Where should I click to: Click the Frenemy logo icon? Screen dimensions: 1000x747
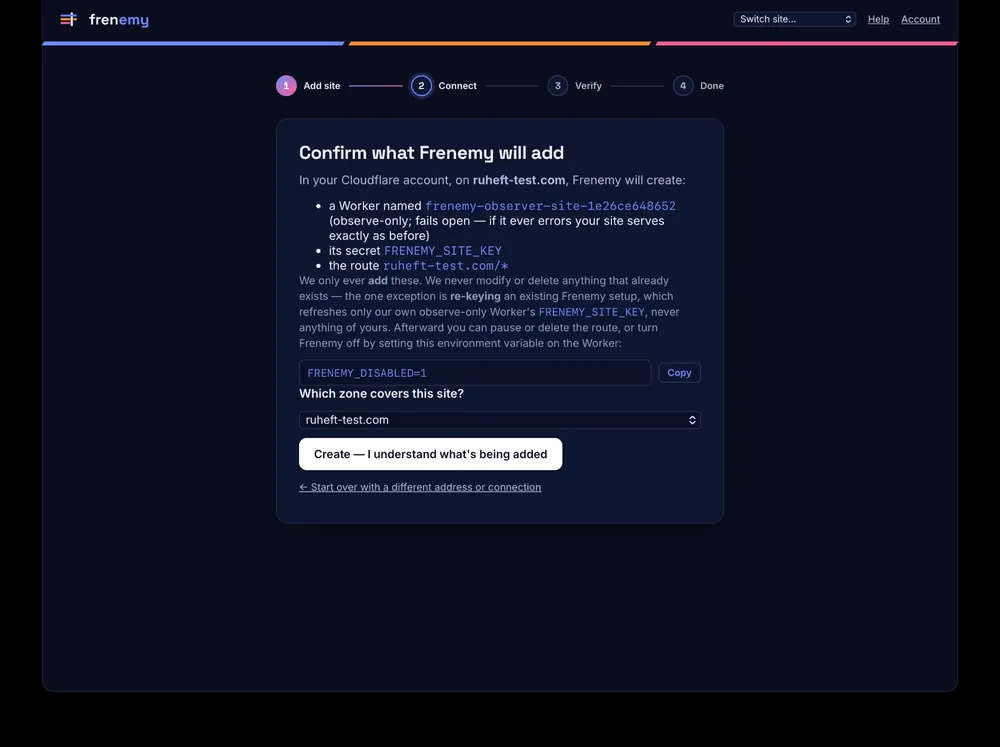(68, 19)
